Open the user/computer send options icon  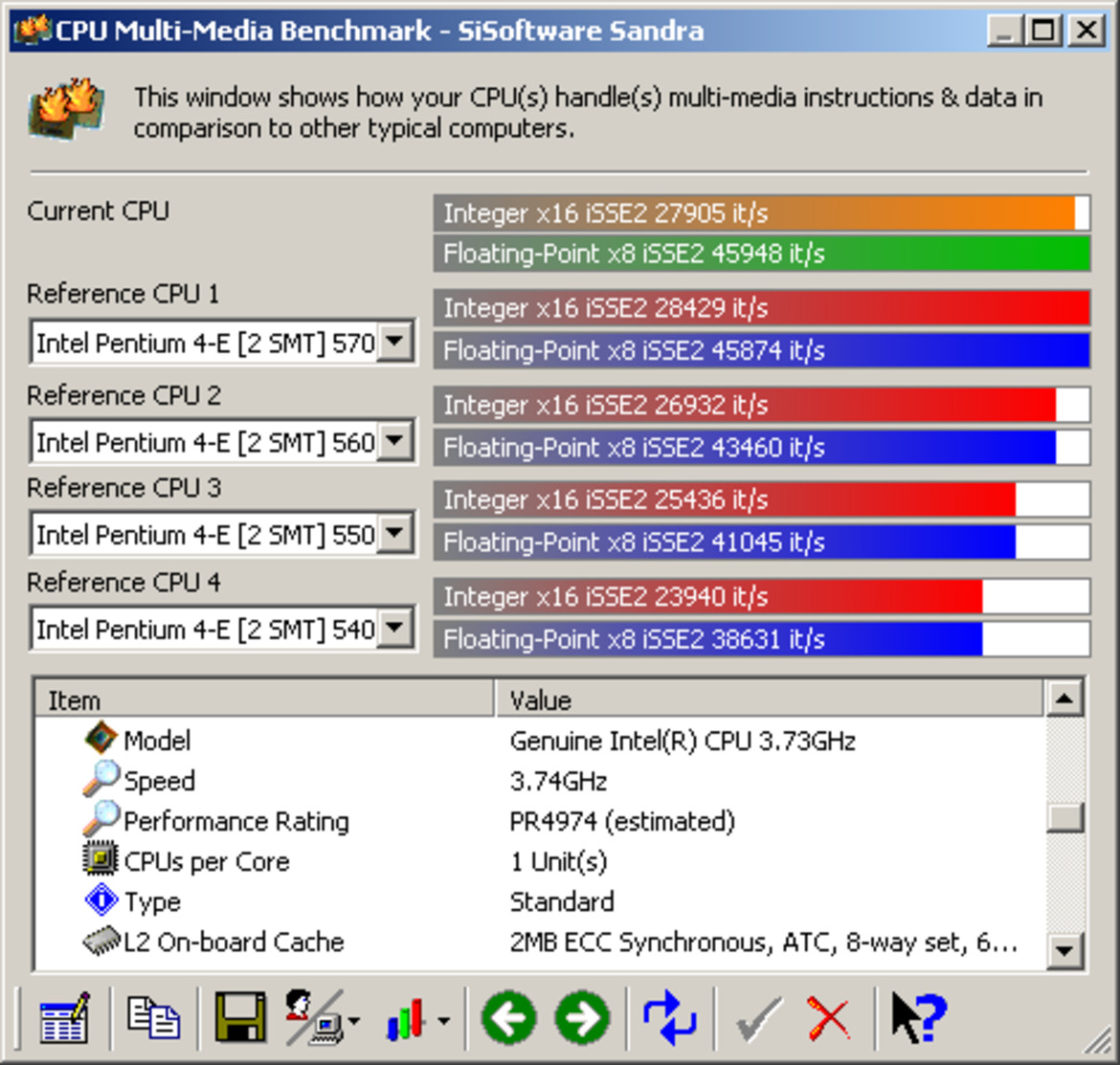tap(316, 1018)
